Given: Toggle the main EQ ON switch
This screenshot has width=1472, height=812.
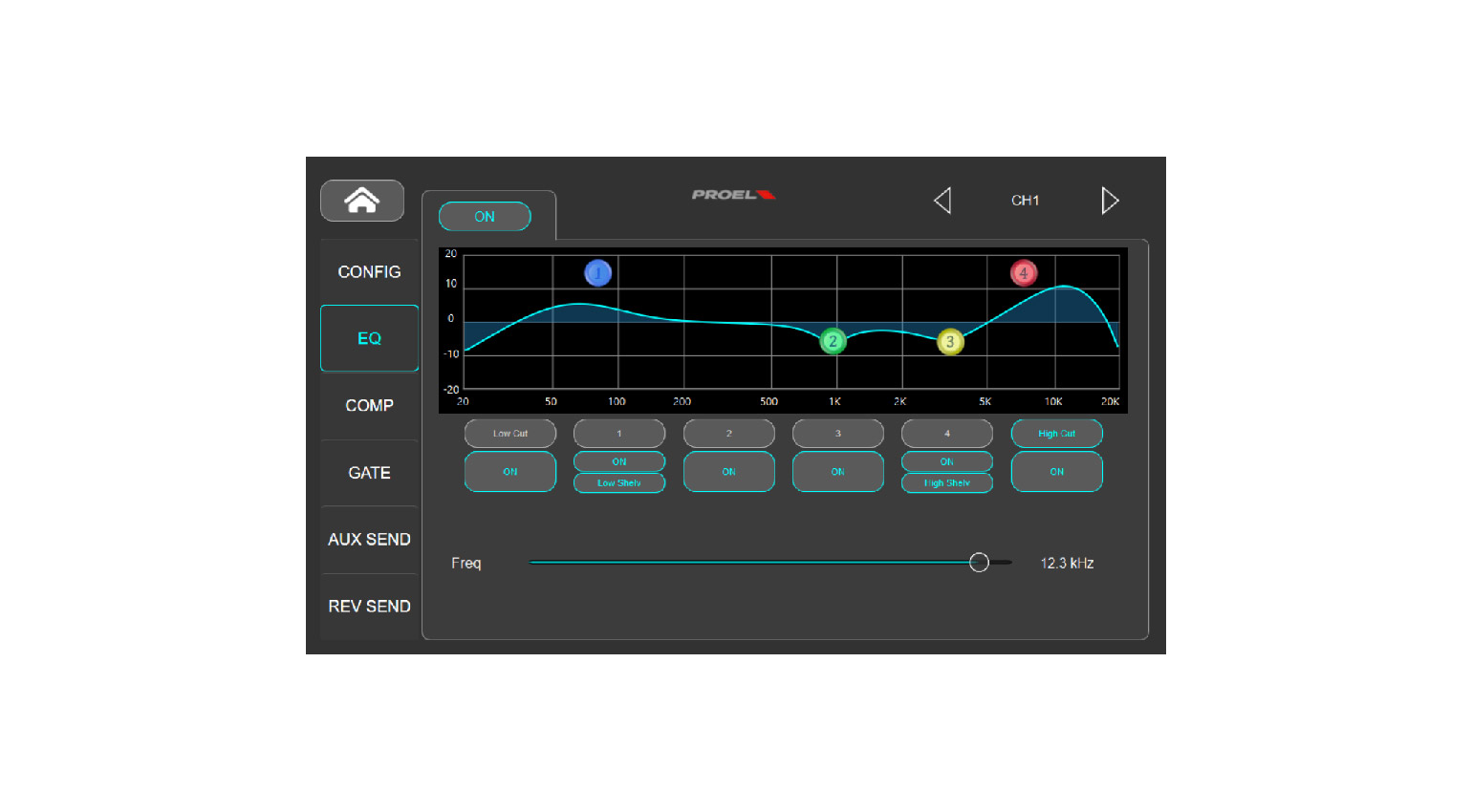Looking at the screenshot, I should [x=485, y=217].
